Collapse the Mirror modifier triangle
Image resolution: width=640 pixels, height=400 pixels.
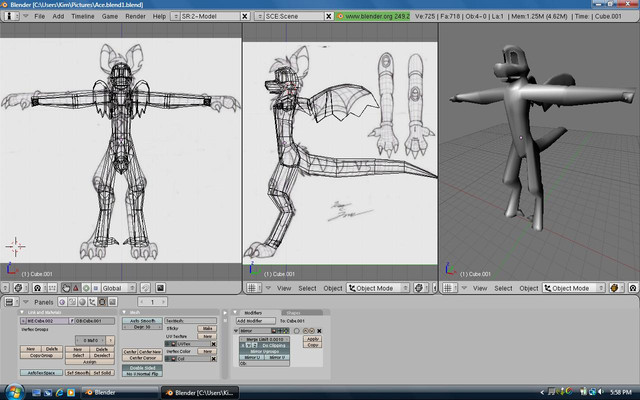[x=237, y=330]
